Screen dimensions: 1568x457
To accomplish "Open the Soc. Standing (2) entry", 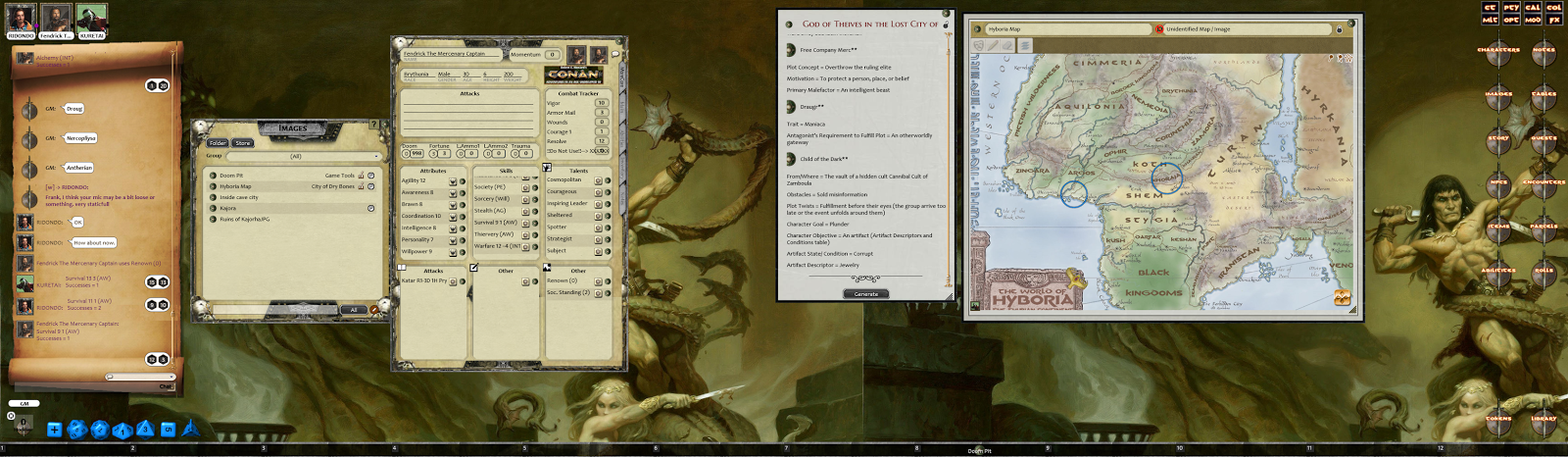I will [x=568, y=292].
